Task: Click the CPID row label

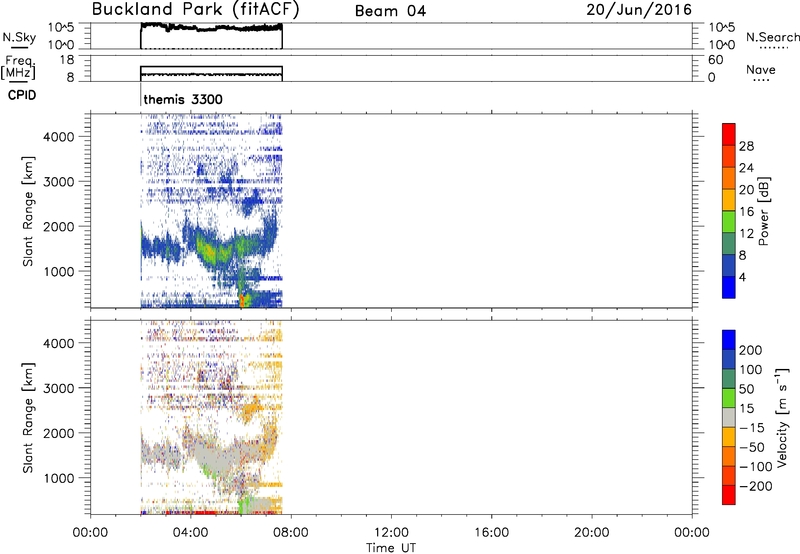Action: pos(22,95)
